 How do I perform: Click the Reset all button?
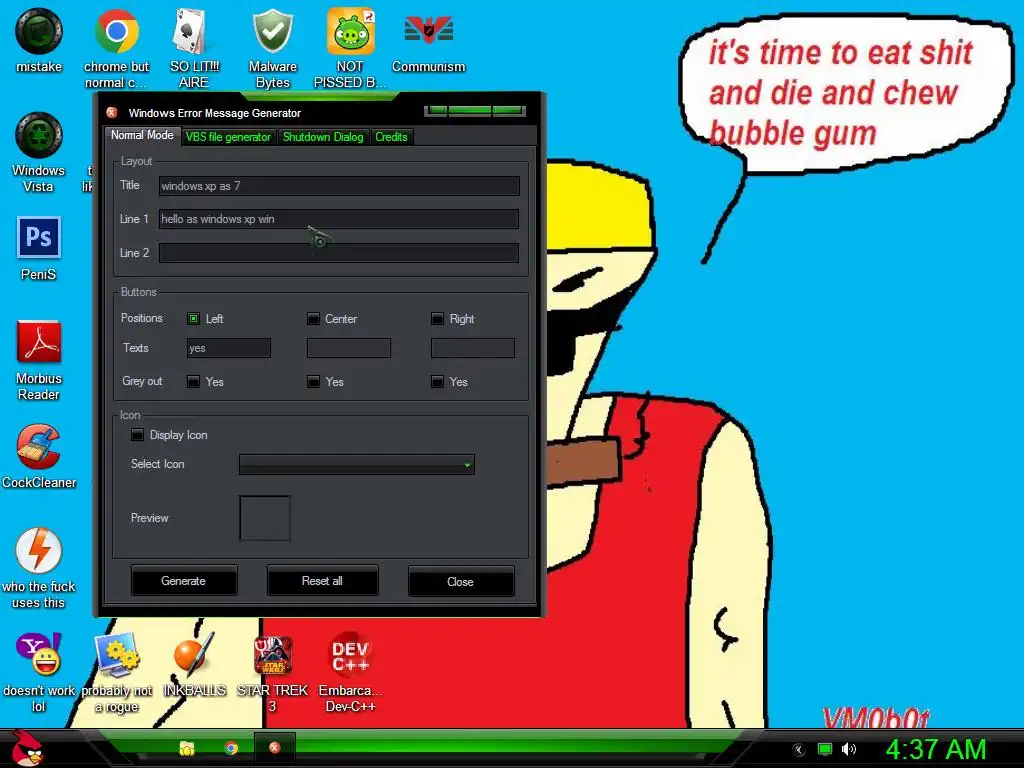(x=322, y=581)
